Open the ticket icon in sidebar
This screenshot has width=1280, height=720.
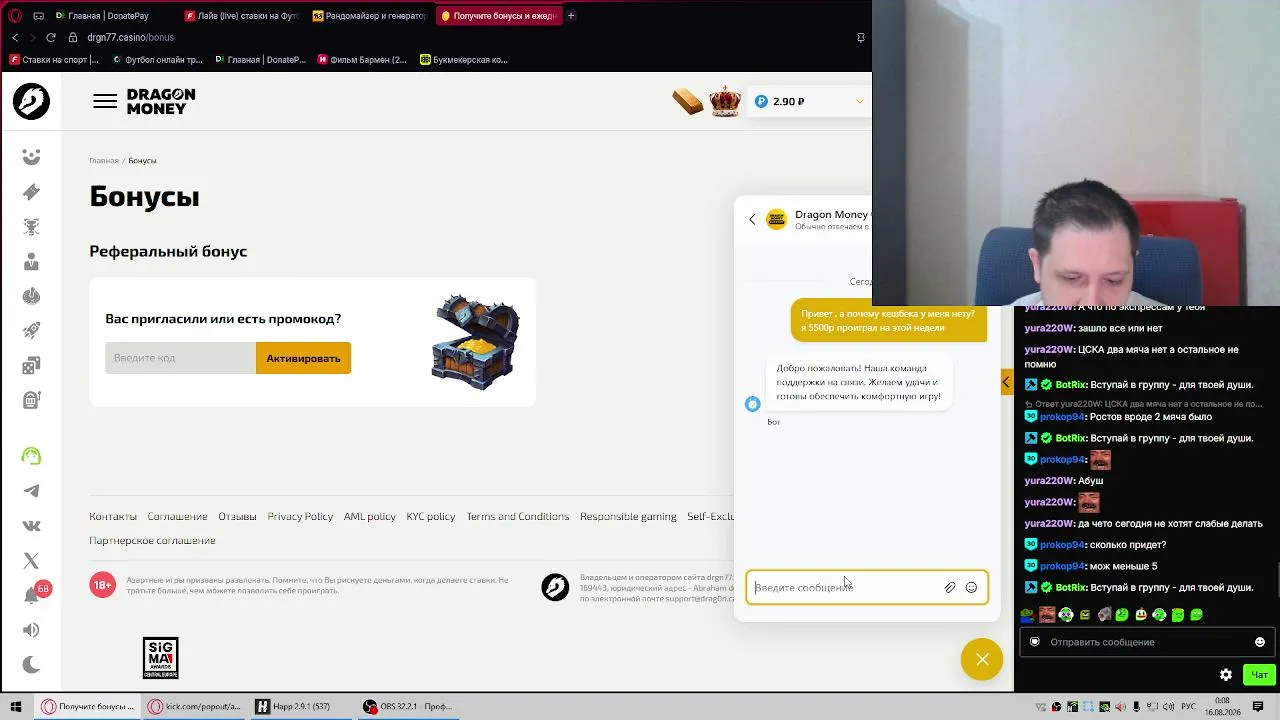[x=31, y=192]
